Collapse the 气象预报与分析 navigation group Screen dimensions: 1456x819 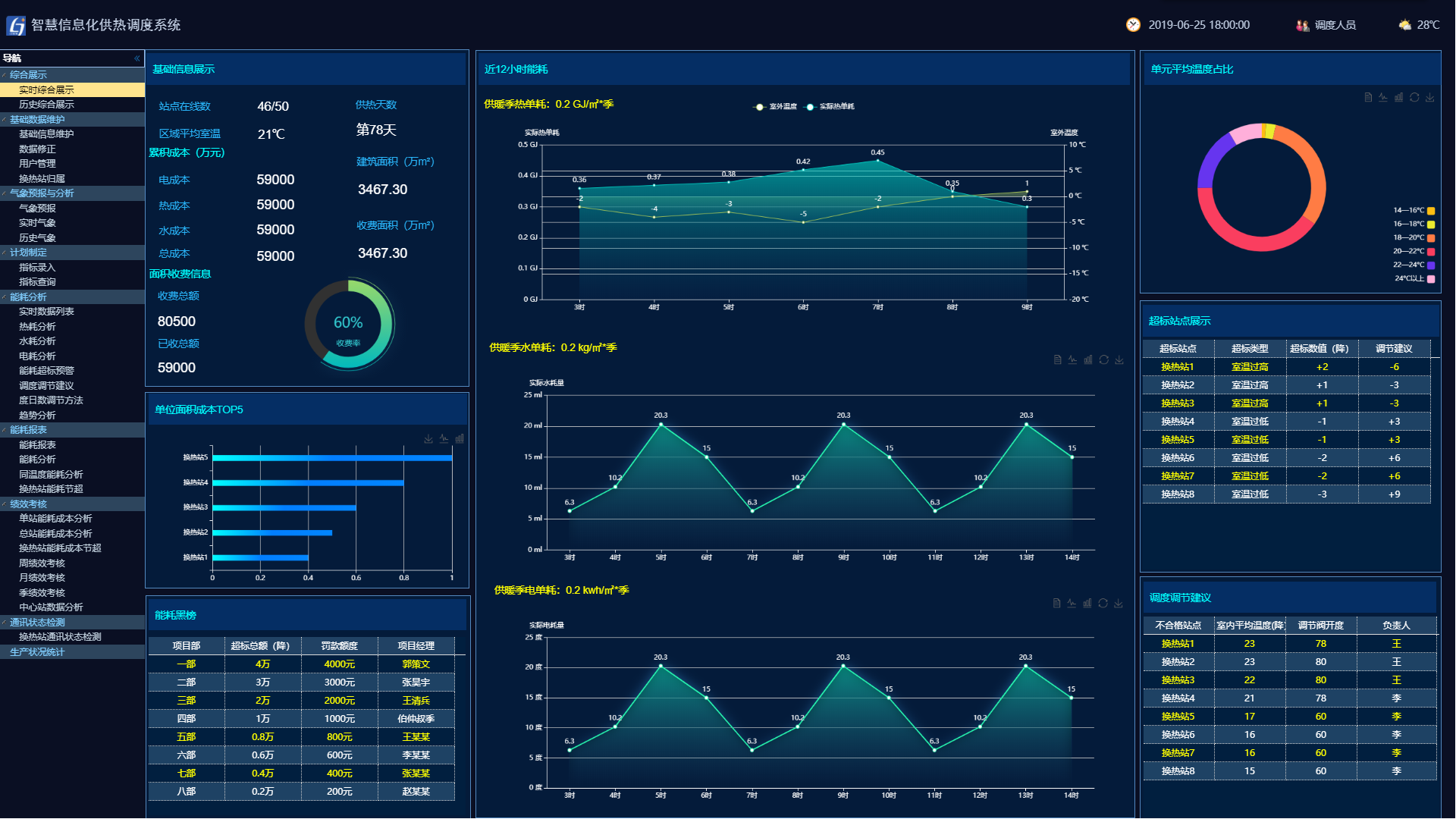tap(72, 193)
